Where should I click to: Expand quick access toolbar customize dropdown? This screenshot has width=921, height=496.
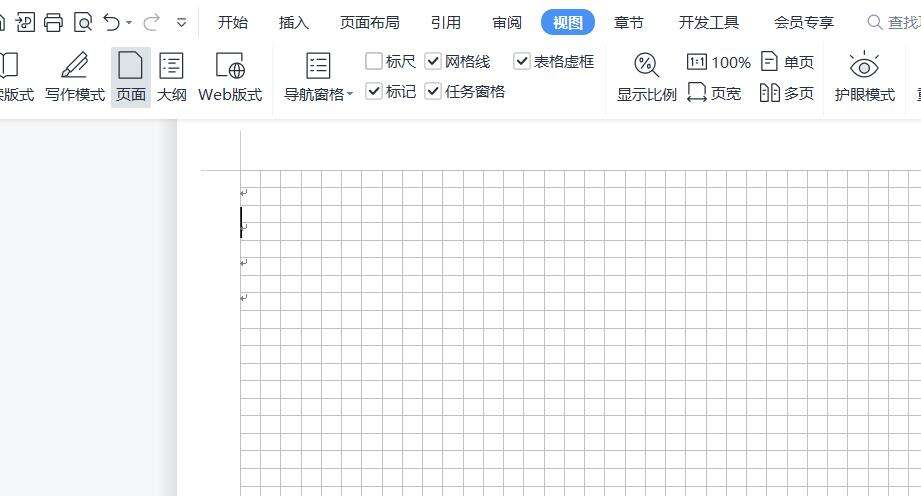coord(181,23)
